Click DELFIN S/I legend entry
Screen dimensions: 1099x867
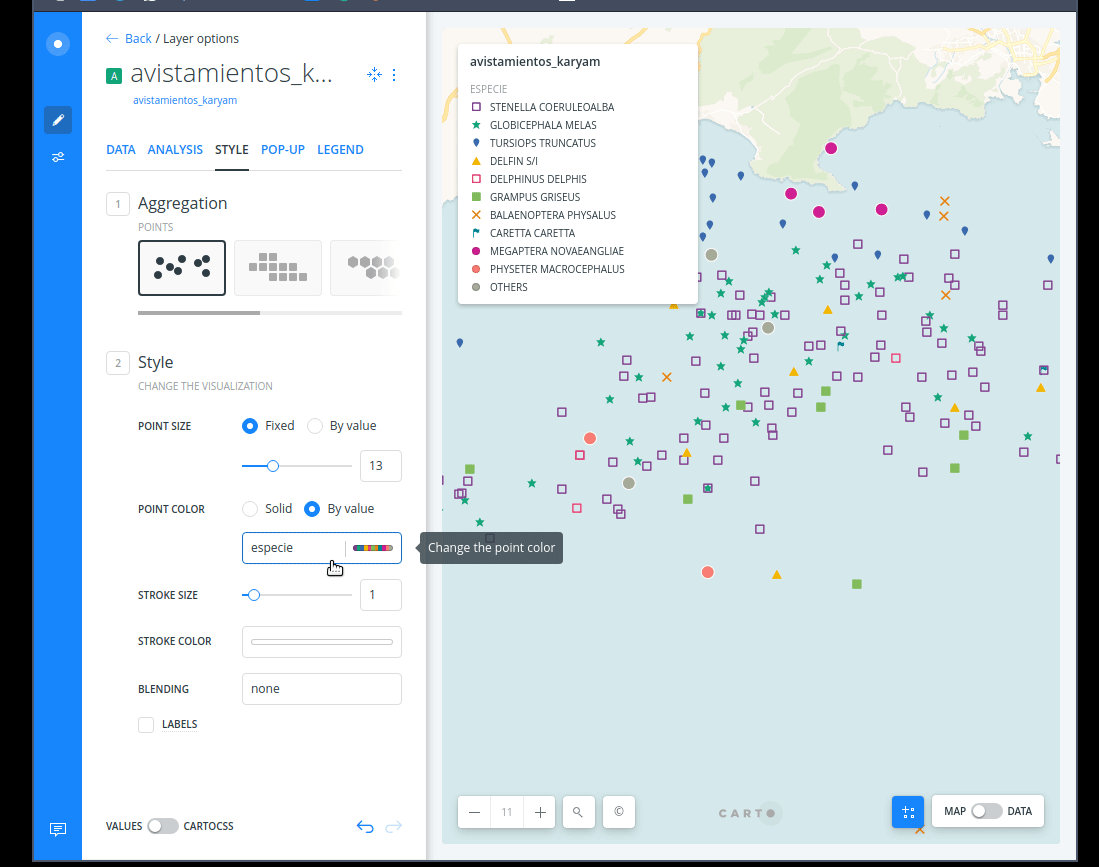click(x=505, y=161)
